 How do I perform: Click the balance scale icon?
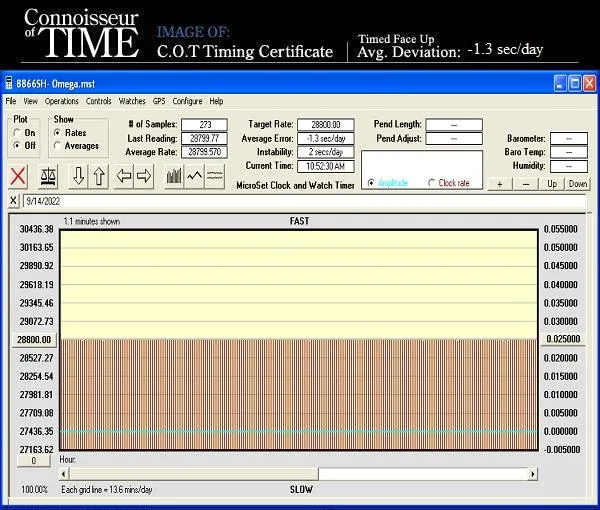pyautogui.click(x=48, y=176)
